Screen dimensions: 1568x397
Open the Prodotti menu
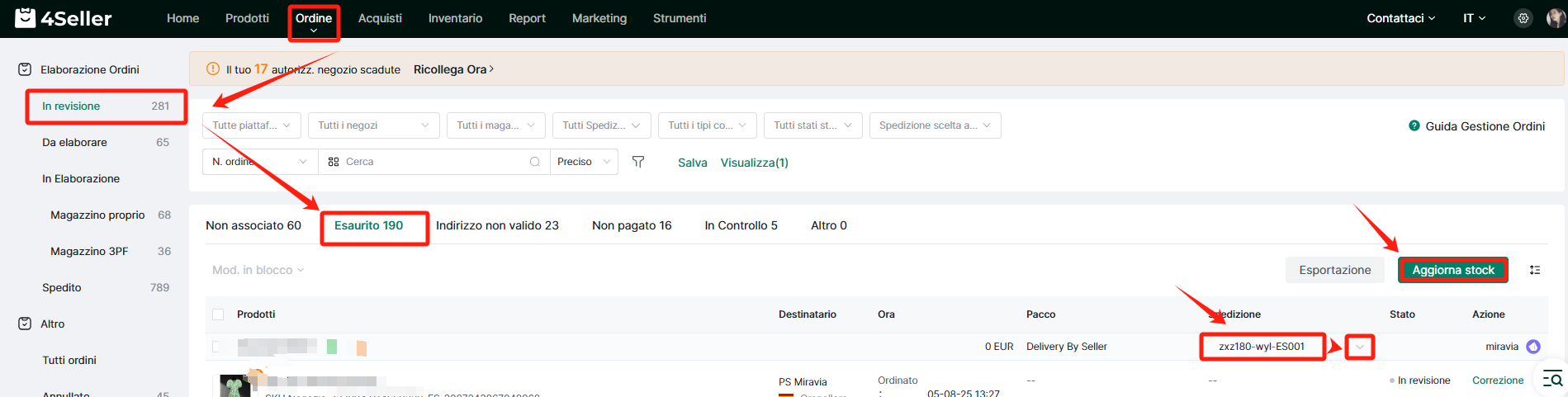[x=247, y=18]
